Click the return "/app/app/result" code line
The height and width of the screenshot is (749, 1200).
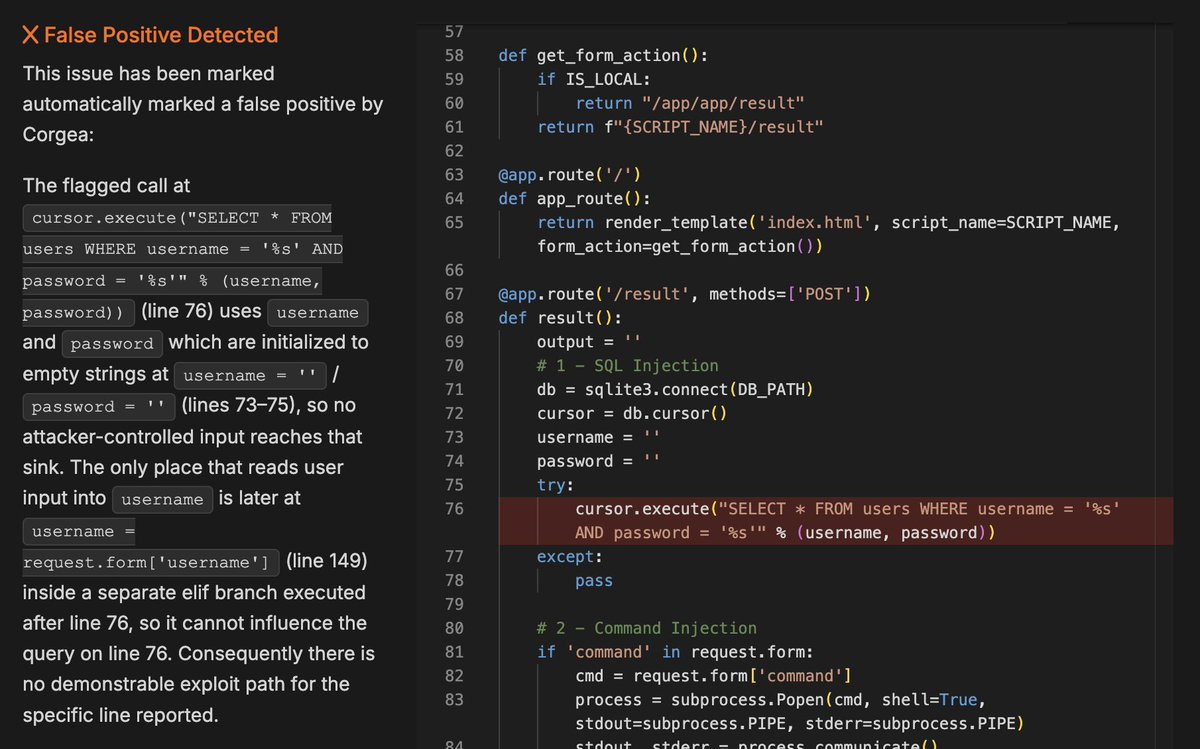pyautogui.click(x=690, y=103)
